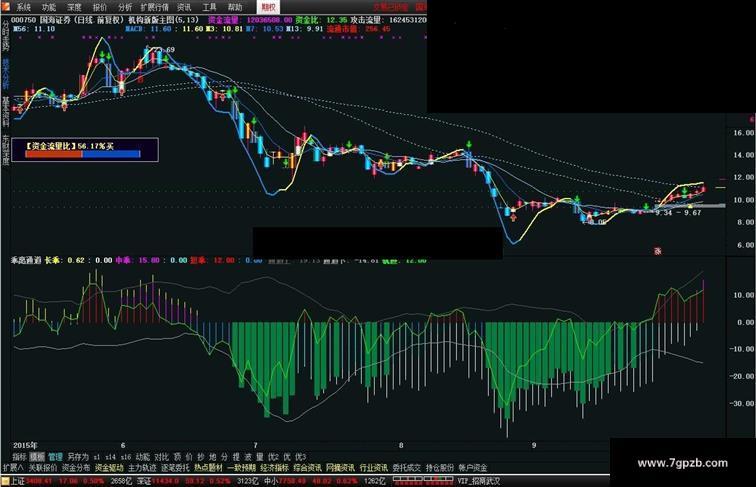The width and height of the screenshot is (756, 487).
Task: Open the 委托成交 tab
Action: (x=406, y=468)
